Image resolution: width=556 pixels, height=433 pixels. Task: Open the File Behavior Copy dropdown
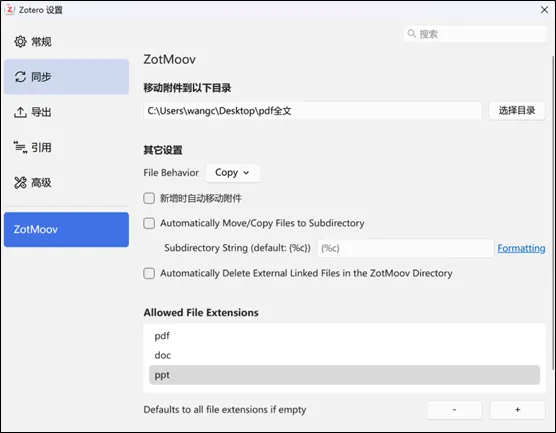[x=233, y=173]
